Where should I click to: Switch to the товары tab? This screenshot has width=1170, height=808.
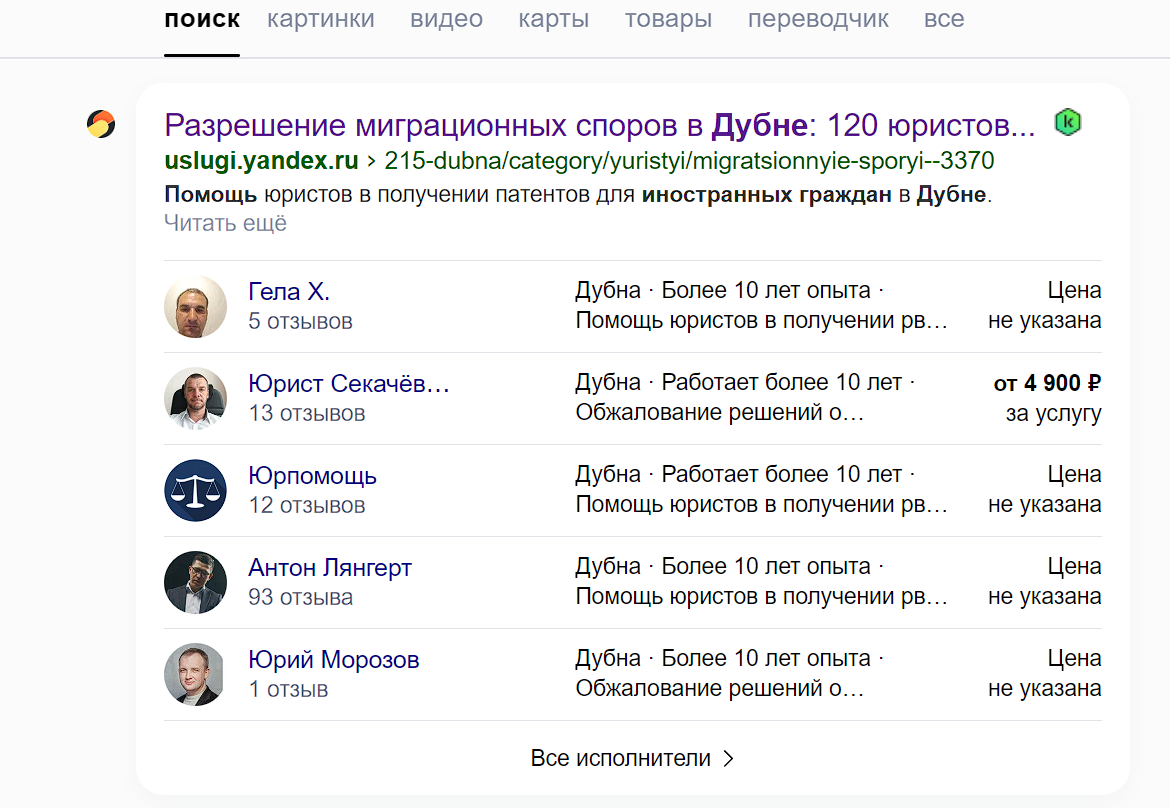coord(669,19)
